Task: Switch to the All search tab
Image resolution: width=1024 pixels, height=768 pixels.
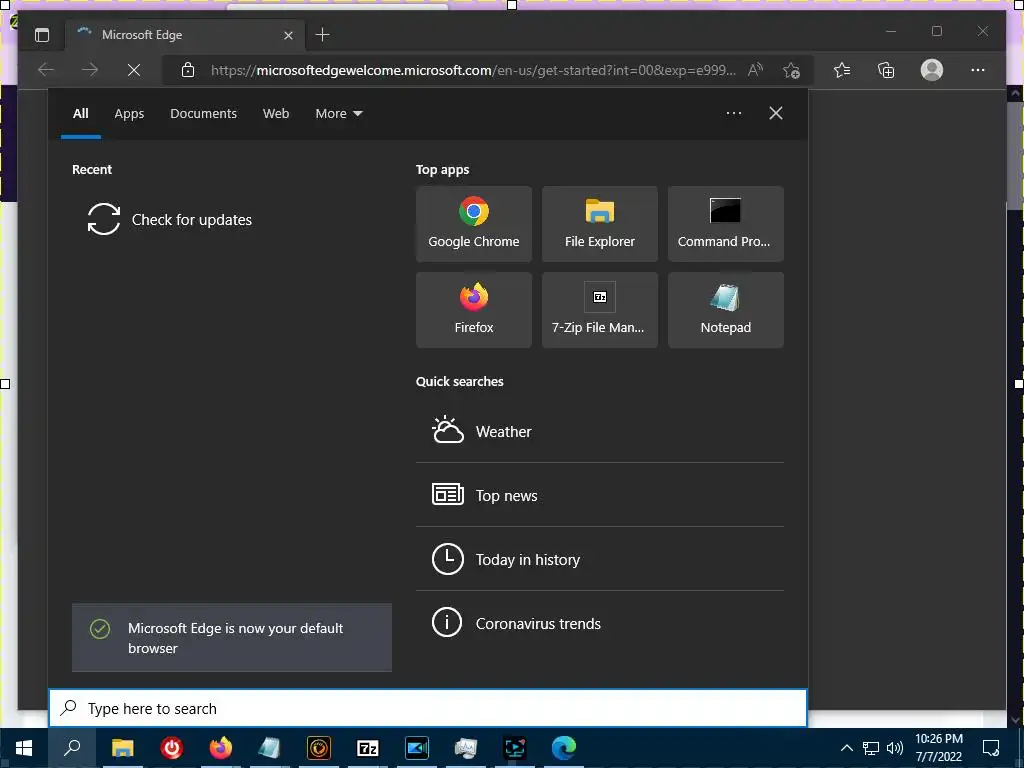Action: tap(80, 114)
